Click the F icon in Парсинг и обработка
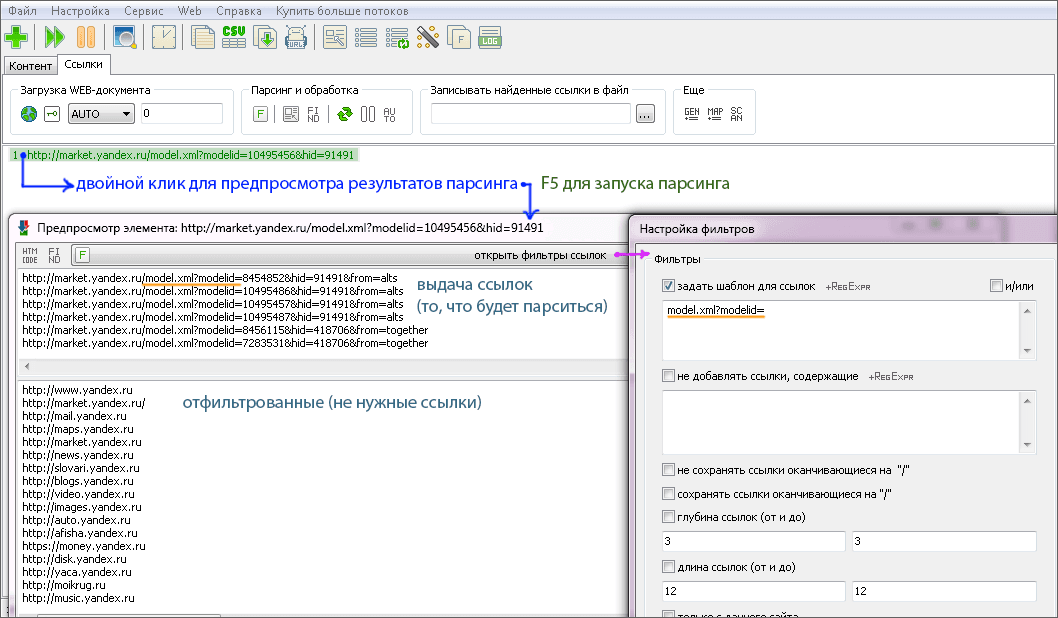 click(260, 114)
